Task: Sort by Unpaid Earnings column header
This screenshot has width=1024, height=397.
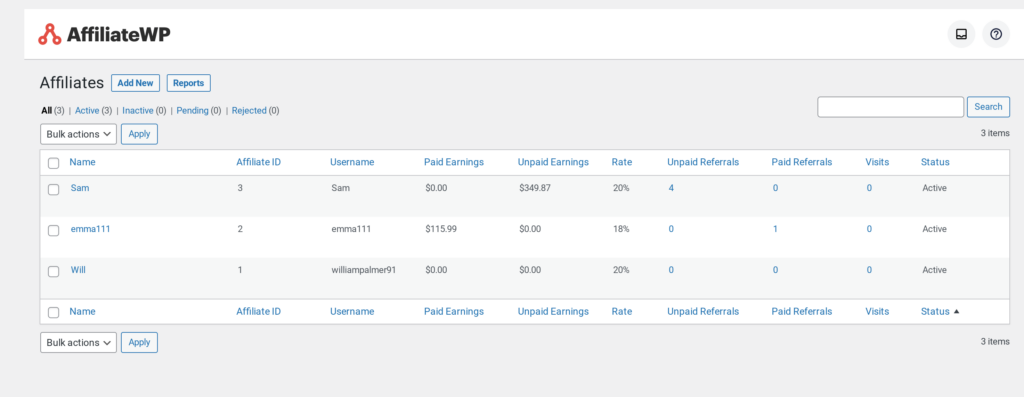Action: [x=553, y=162]
